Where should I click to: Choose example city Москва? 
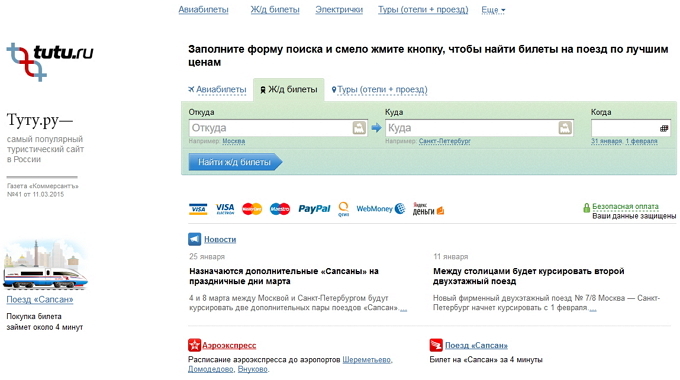(x=234, y=141)
